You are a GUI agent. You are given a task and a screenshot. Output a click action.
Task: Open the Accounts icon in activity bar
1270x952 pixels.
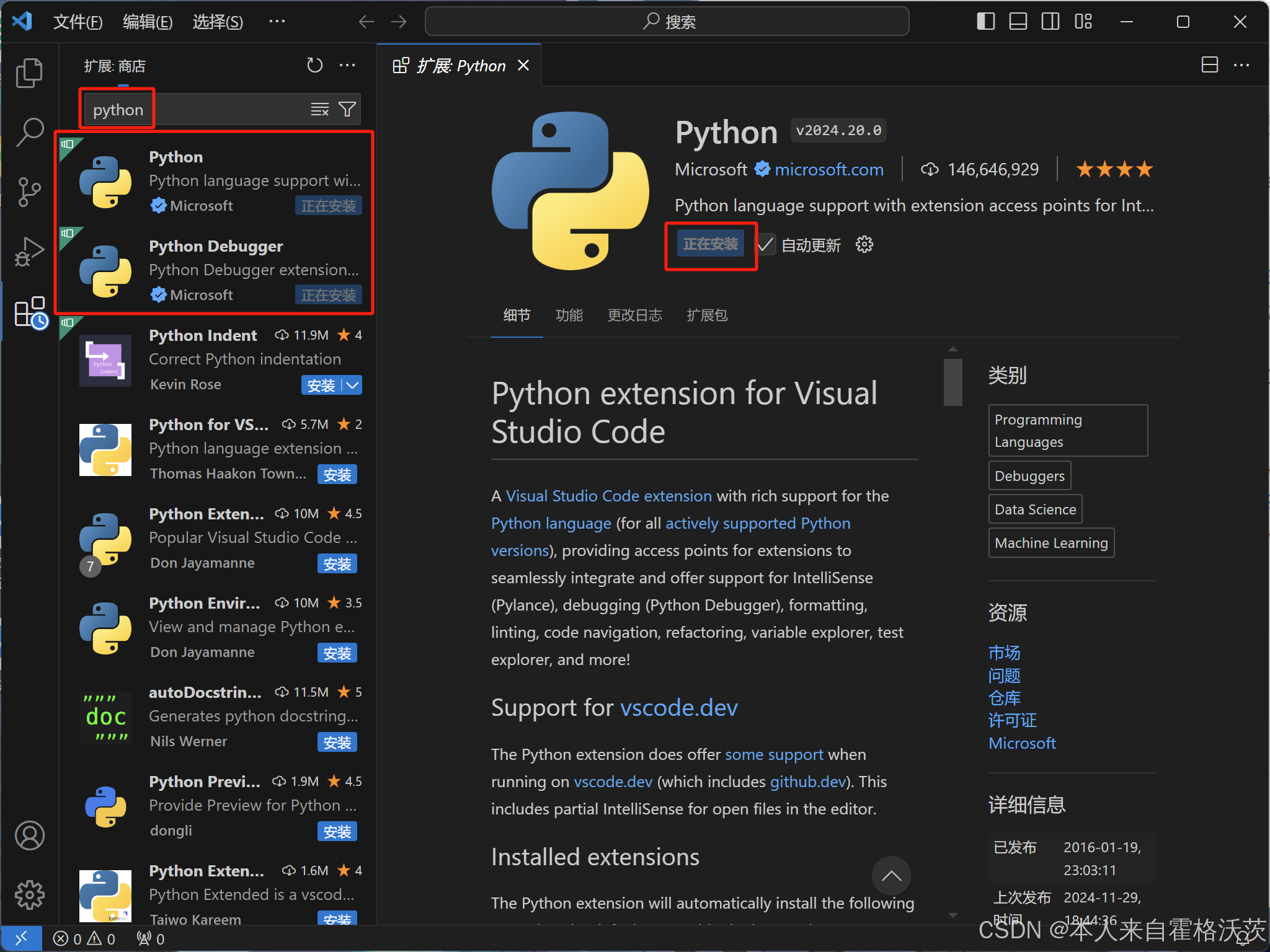point(29,835)
